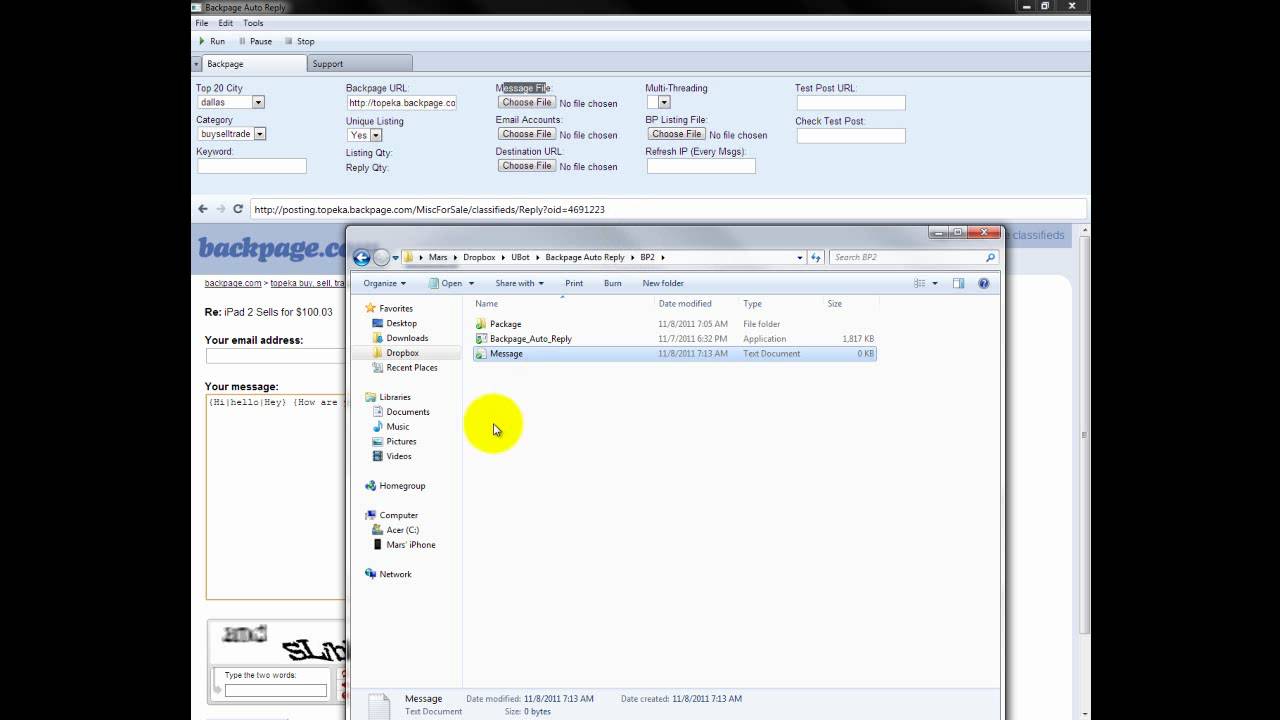Click Explorer's forward navigation arrow
The image size is (1280, 720).
381,257
